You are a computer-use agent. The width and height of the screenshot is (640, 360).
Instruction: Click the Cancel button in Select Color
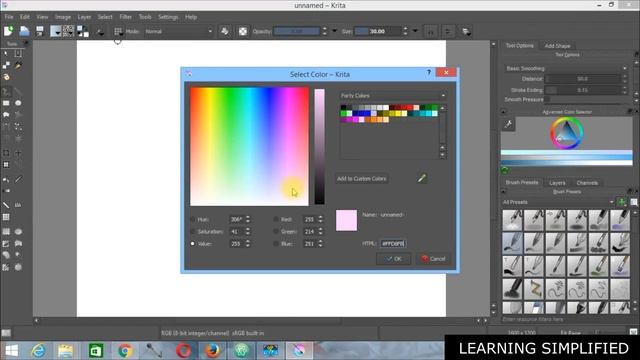433,258
